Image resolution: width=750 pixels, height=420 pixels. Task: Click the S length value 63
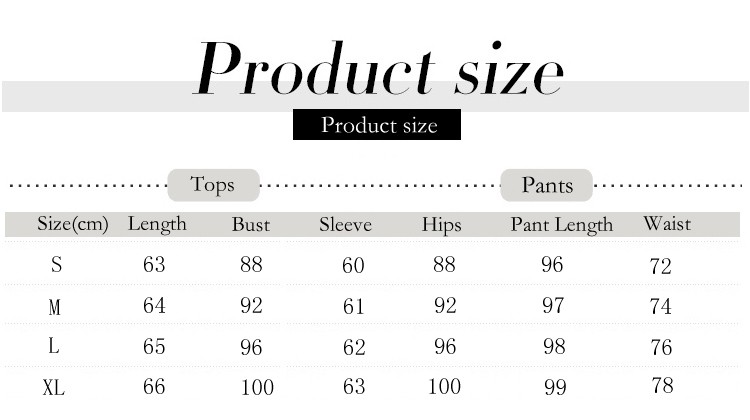tap(154, 265)
